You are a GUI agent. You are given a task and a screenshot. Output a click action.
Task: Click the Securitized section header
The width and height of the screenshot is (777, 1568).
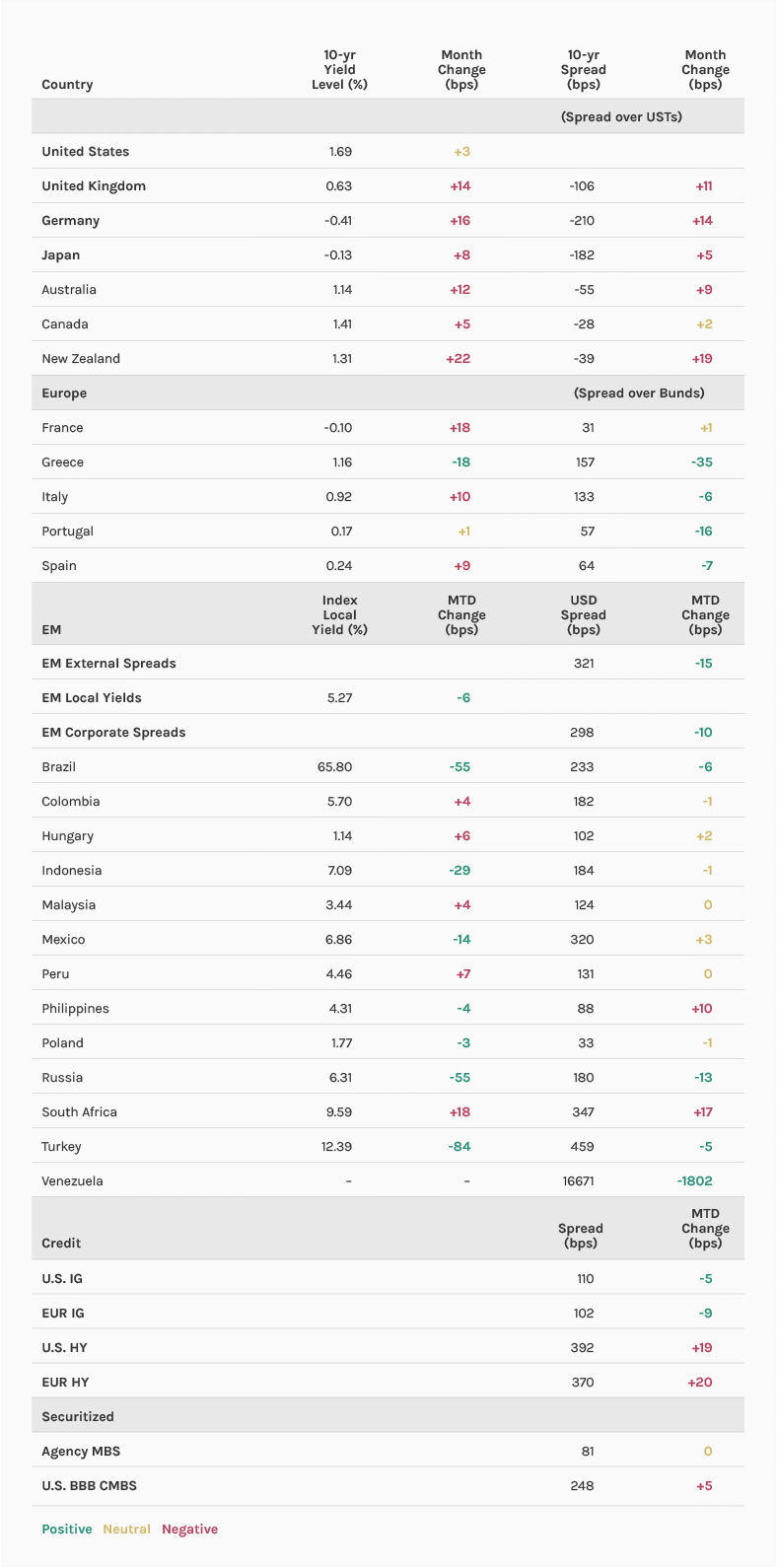click(78, 1417)
